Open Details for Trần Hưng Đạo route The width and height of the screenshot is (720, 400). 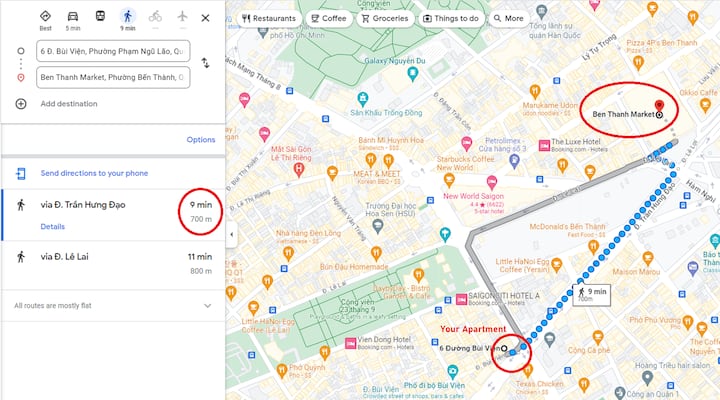[53, 226]
